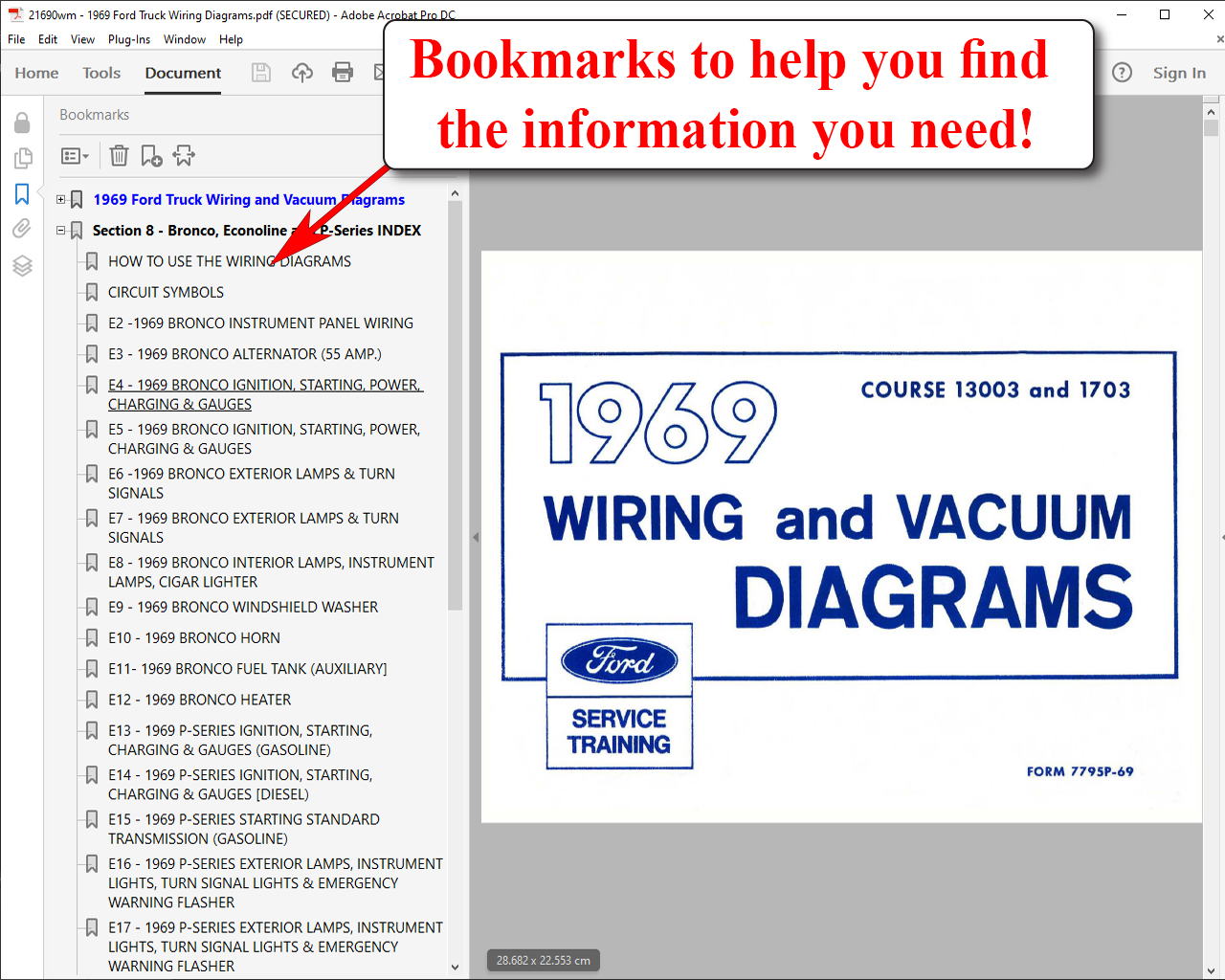Viewport: 1225px width, 980px height.
Task: Open 1969 Ford Truck Wiring and Vacuum Diagrams bookmark
Action: 249,200
